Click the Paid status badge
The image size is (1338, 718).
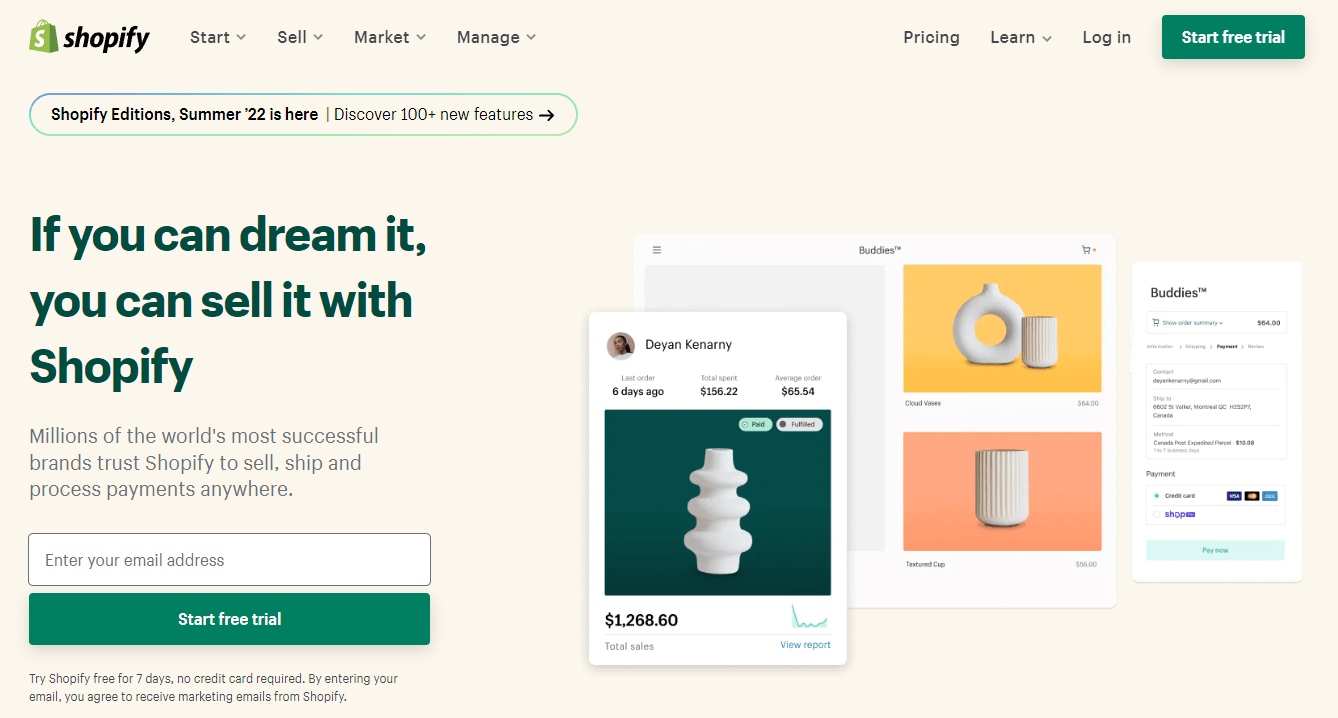point(755,424)
